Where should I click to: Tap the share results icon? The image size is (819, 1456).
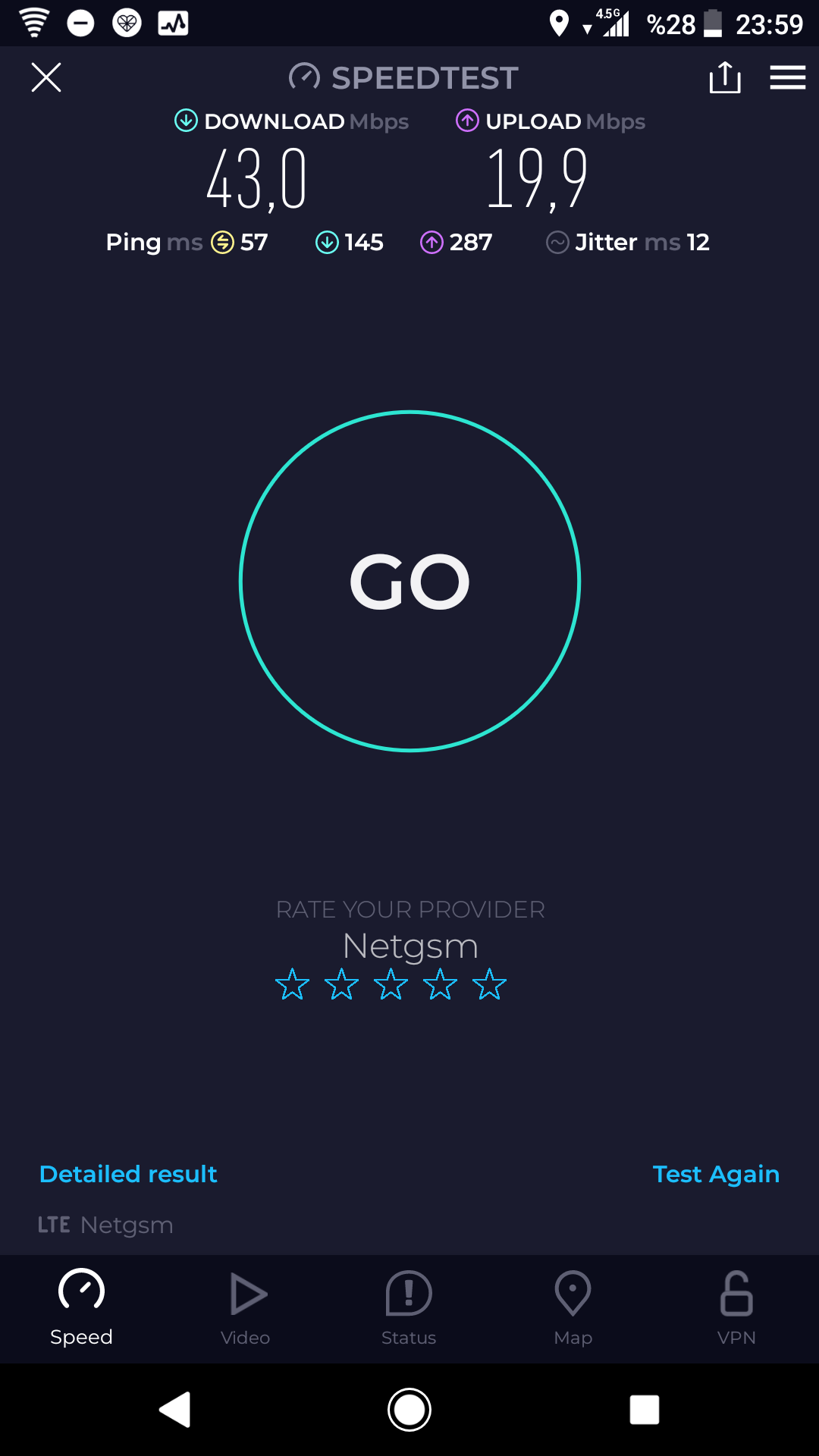coord(725,77)
